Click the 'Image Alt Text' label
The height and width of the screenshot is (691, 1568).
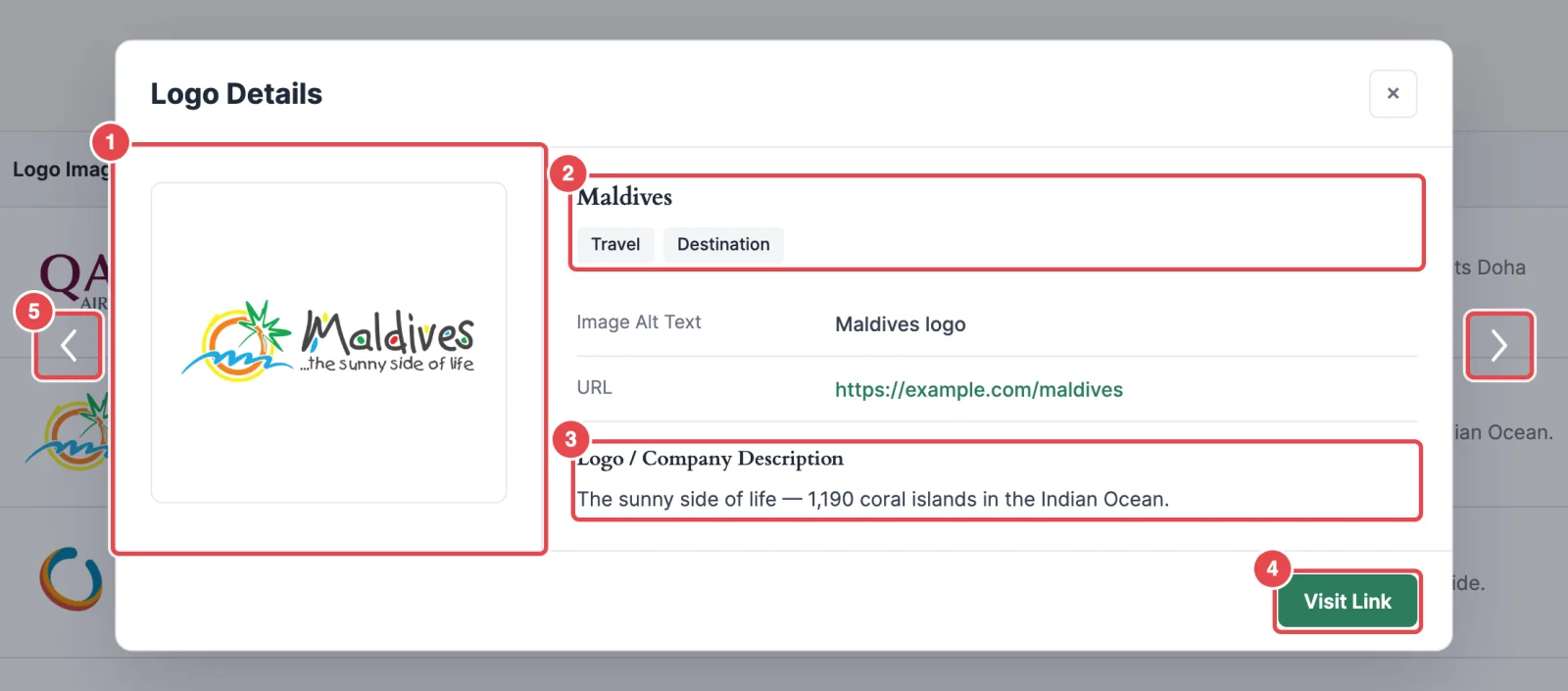pos(639,322)
